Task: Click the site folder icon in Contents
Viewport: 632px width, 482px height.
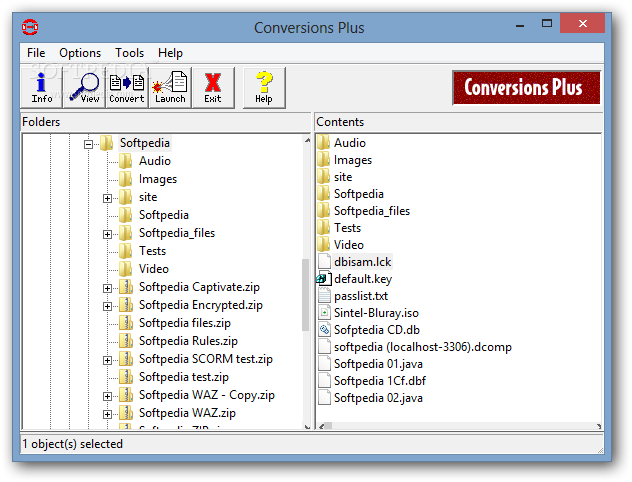Action: pyautogui.click(x=324, y=177)
